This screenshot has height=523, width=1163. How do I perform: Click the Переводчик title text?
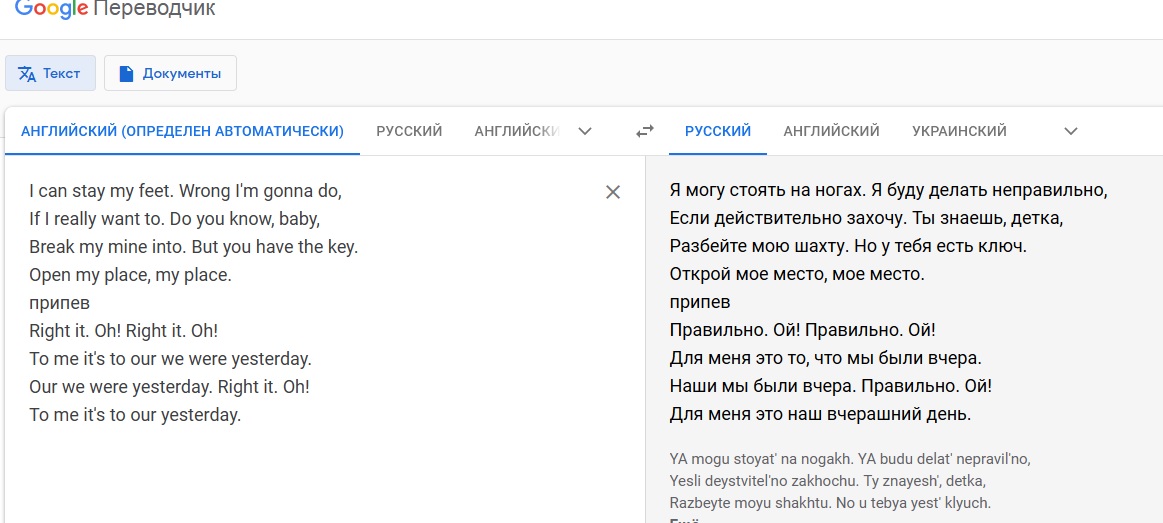(153, 10)
